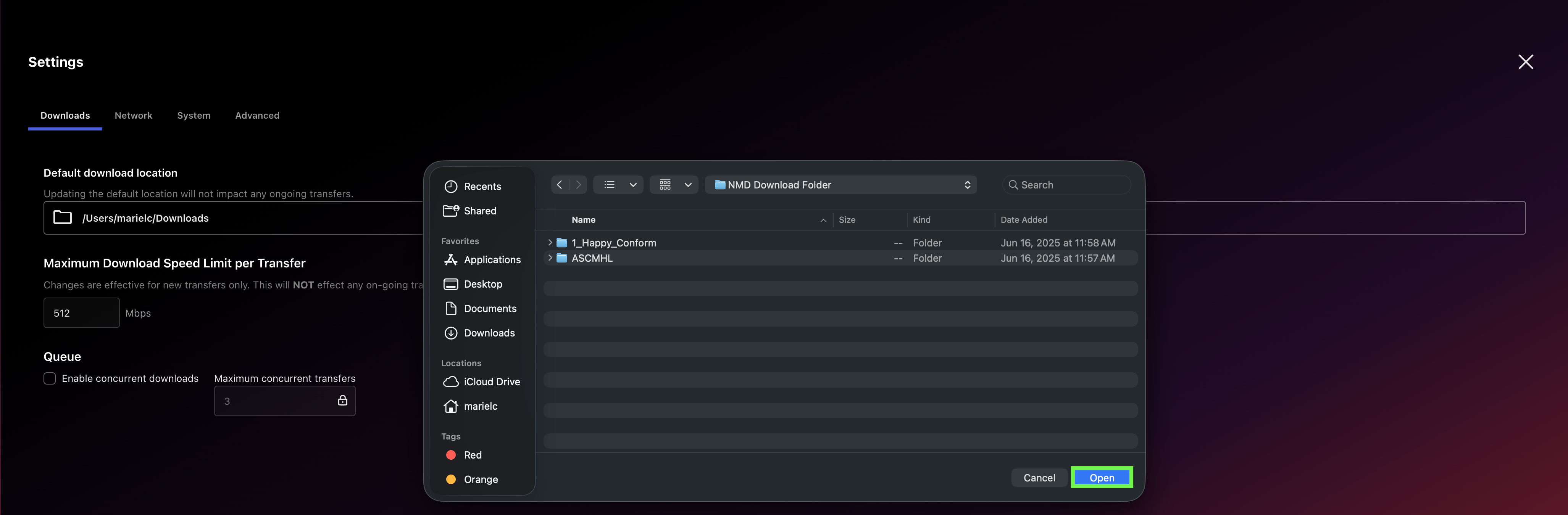This screenshot has height=515, width=1568.
Task: Expand the ASCMHL folder
Action: [x=550, y=258]
